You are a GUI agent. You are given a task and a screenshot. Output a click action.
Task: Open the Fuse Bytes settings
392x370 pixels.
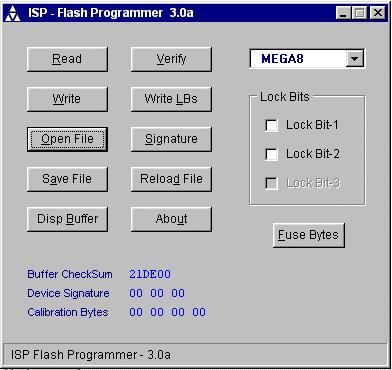pos(309,235)
